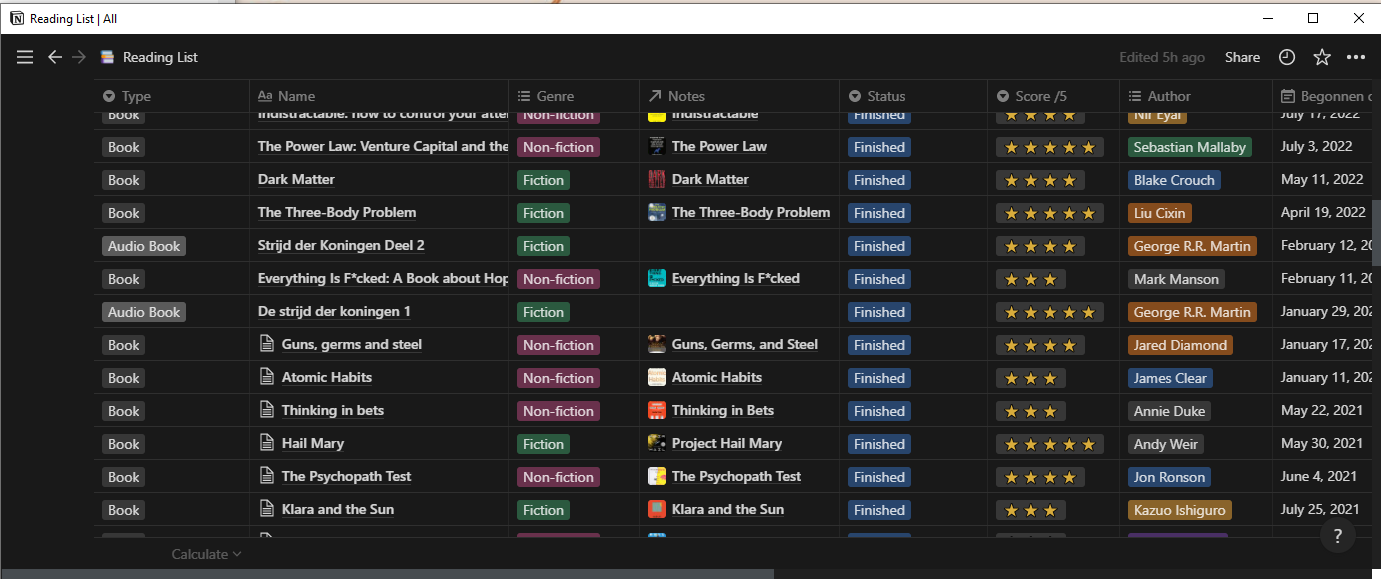1381x579 pixels.
Task: Click page icon beside Atomic Habits name
Action: 267,377
